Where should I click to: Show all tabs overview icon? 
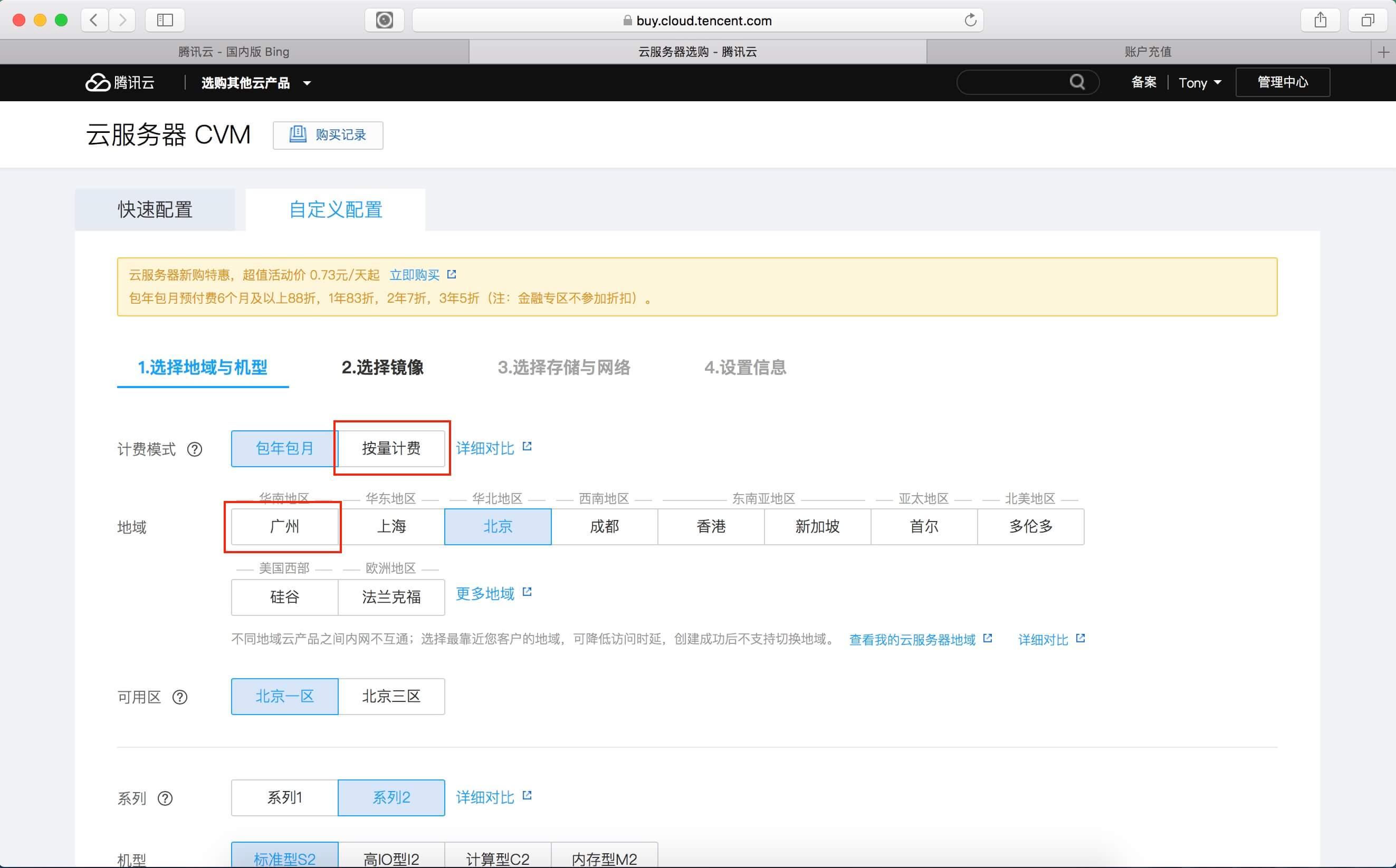point(1368,20)
